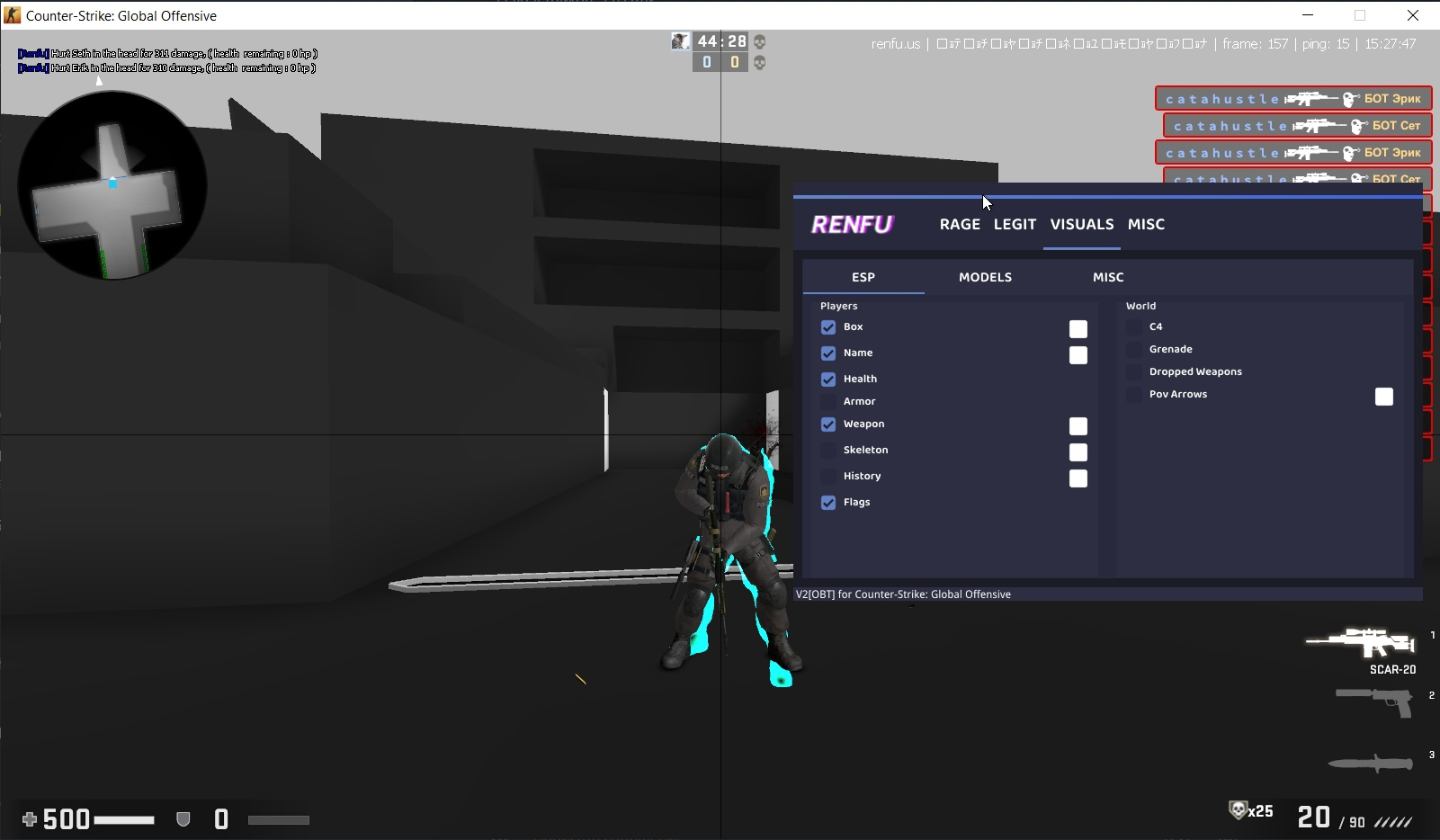Enable the Armor checkbox
Image resolution: width=1440 pixels, height=840 pixels.
pos(828,402)
